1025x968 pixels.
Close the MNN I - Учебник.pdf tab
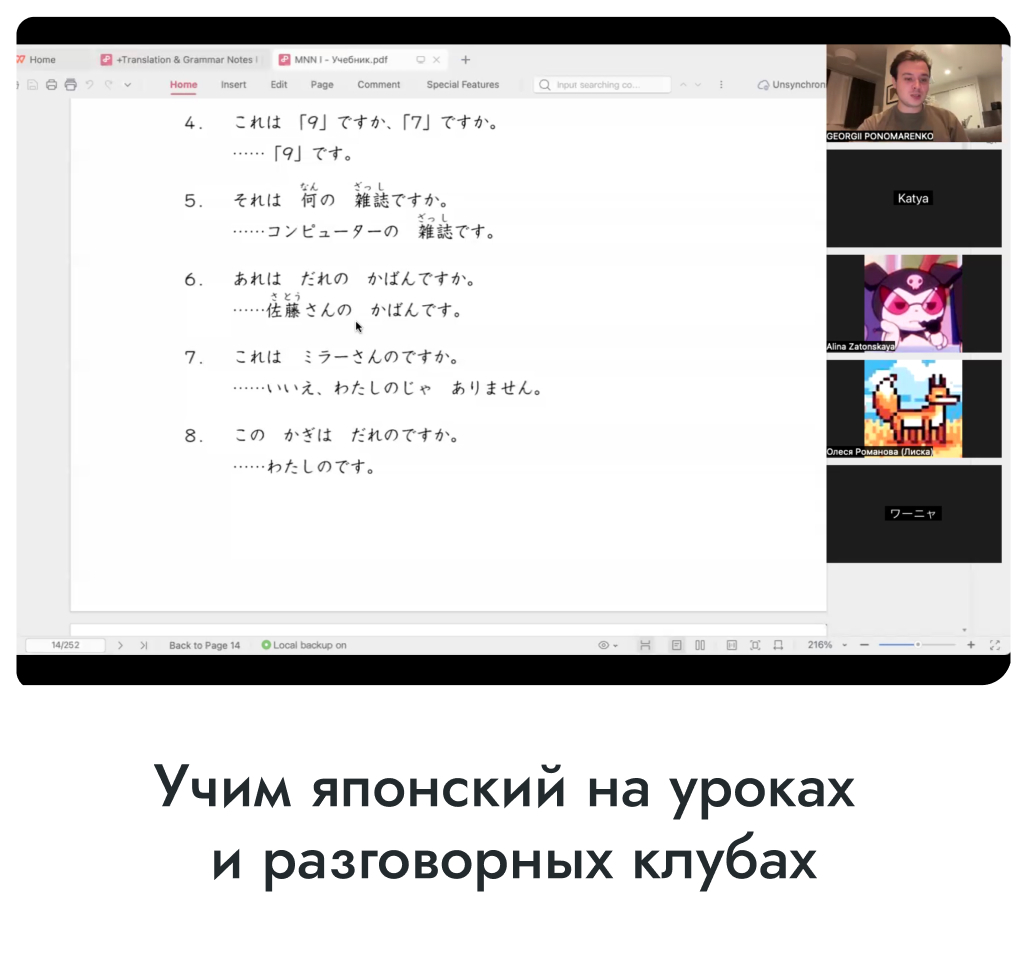click(436, 59)
